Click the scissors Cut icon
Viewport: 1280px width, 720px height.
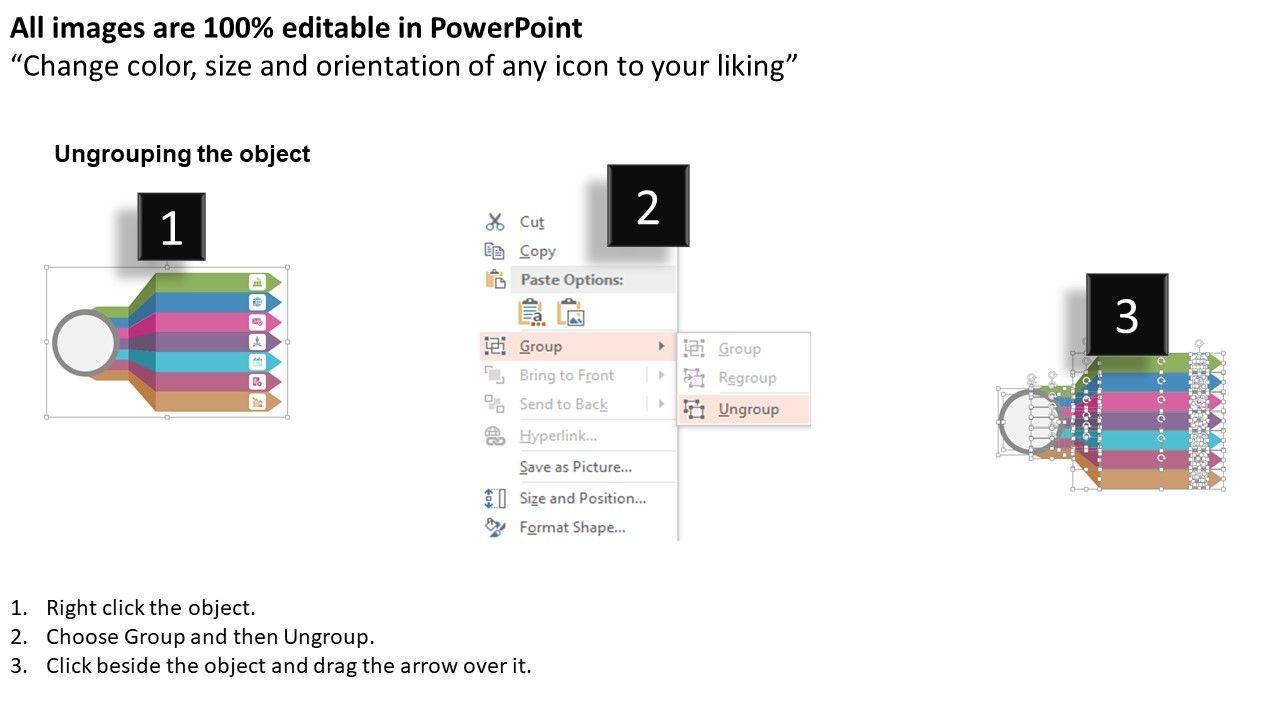tap(495, 222)
